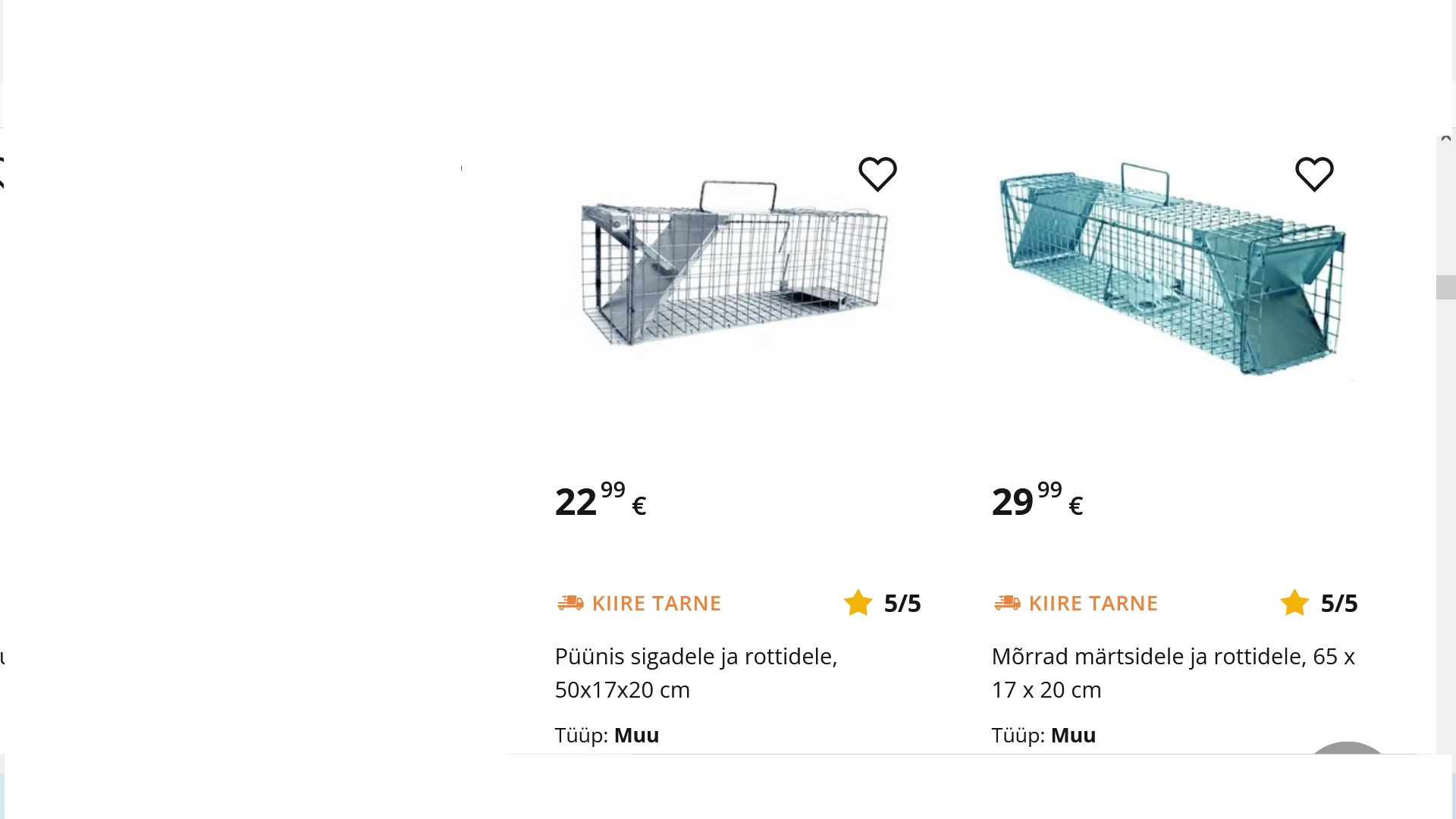The height and width of the screenshot is (819, 1456).
Task: Favorite the 65 x 17 x 20 cm trap
Action: (x=1314, y=174)
